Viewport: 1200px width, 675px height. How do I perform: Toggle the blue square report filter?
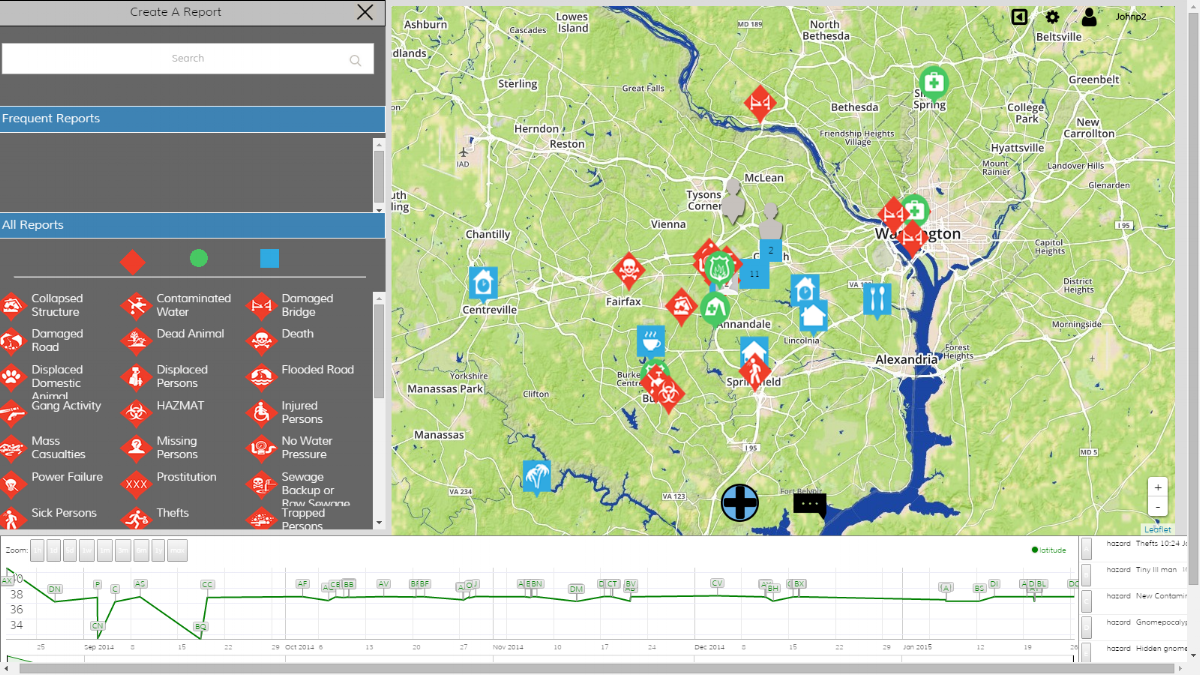tap(269, 258)
